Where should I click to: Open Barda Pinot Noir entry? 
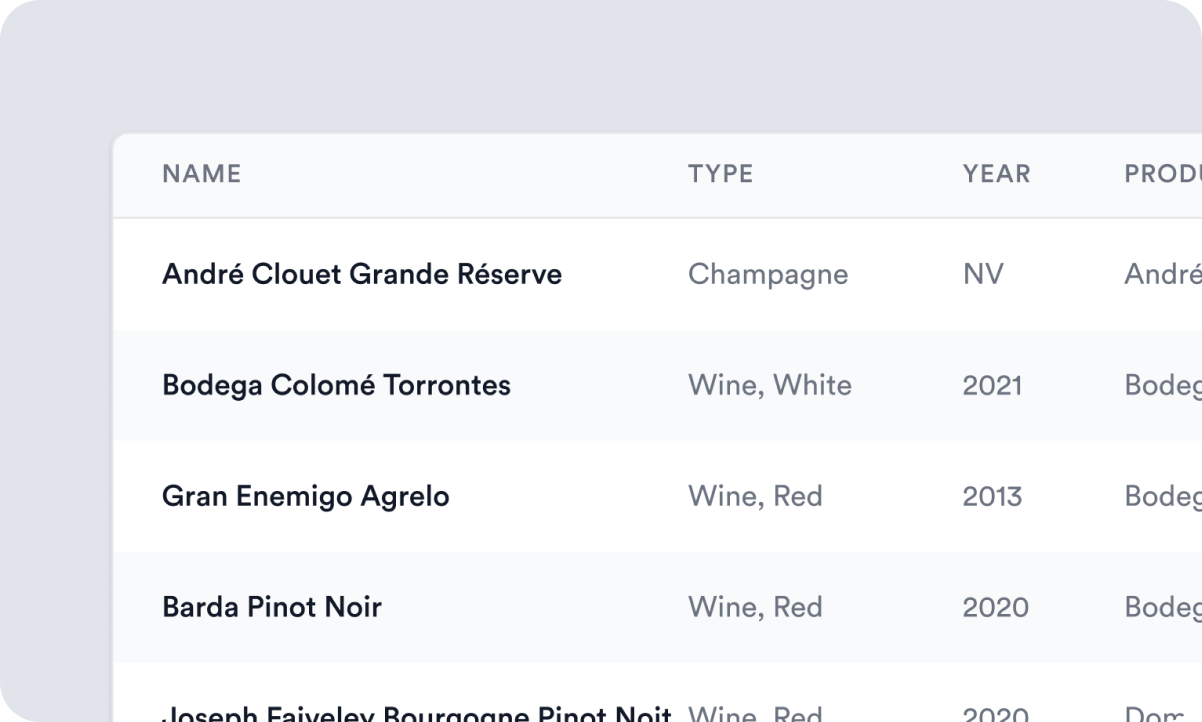coord(272,607)
